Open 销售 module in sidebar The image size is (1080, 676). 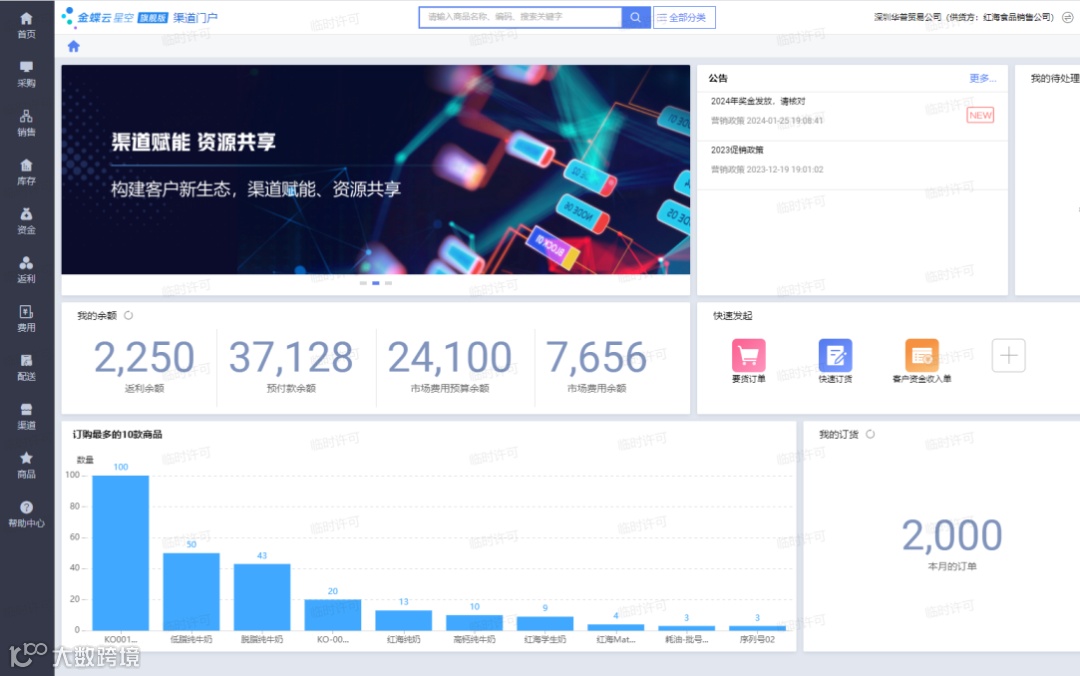coord(26,123)
